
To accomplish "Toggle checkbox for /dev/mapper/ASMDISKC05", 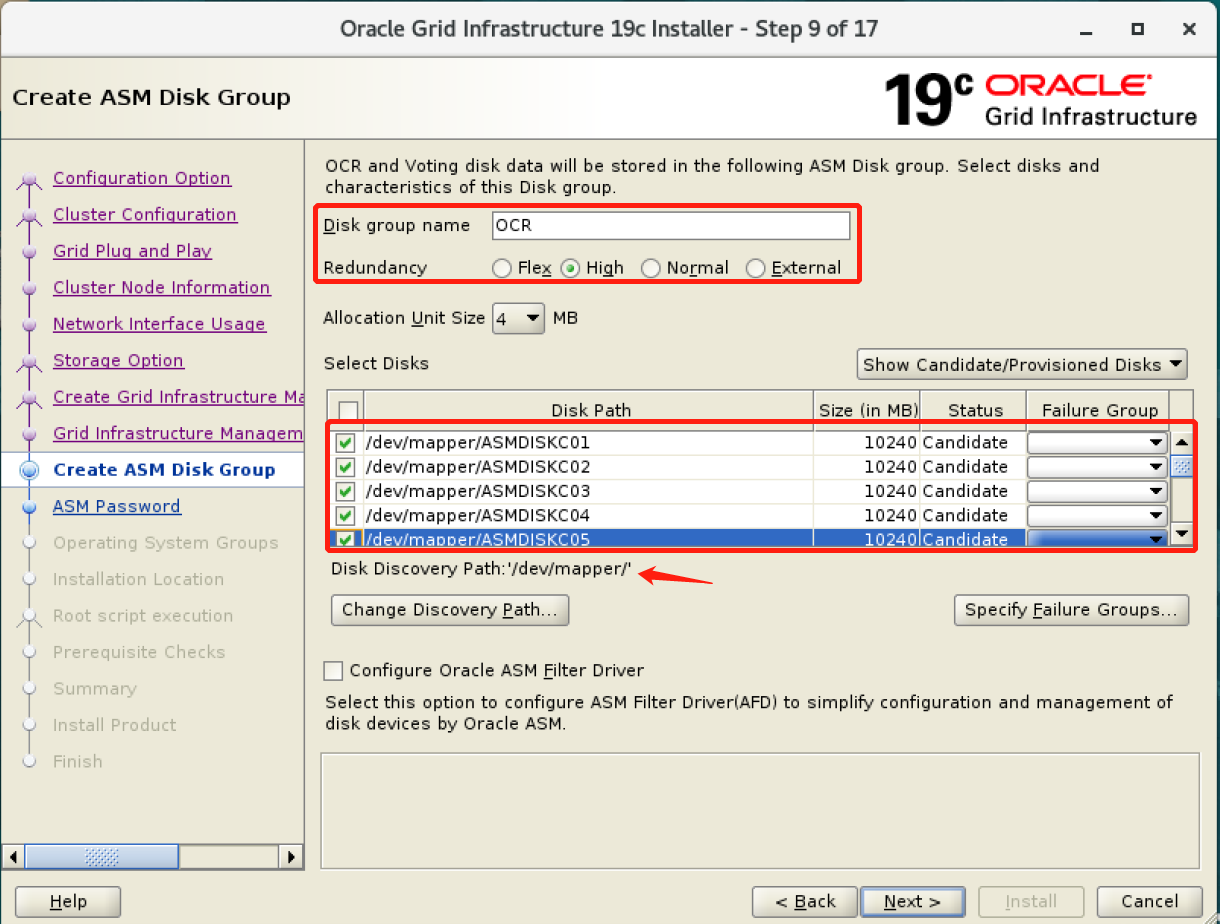I will pos(346,540).
